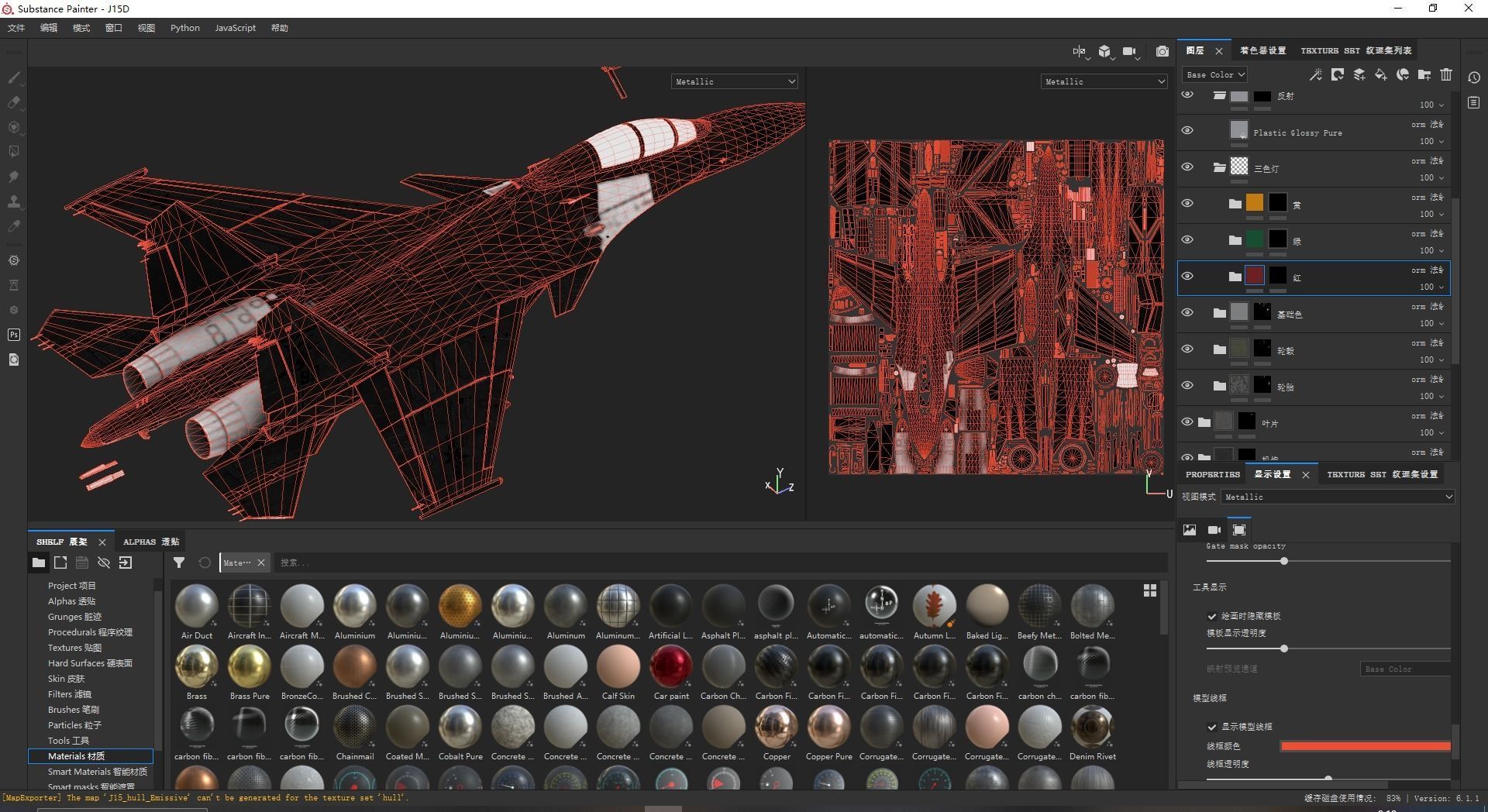Select the Eraser tool

[14, 102]
